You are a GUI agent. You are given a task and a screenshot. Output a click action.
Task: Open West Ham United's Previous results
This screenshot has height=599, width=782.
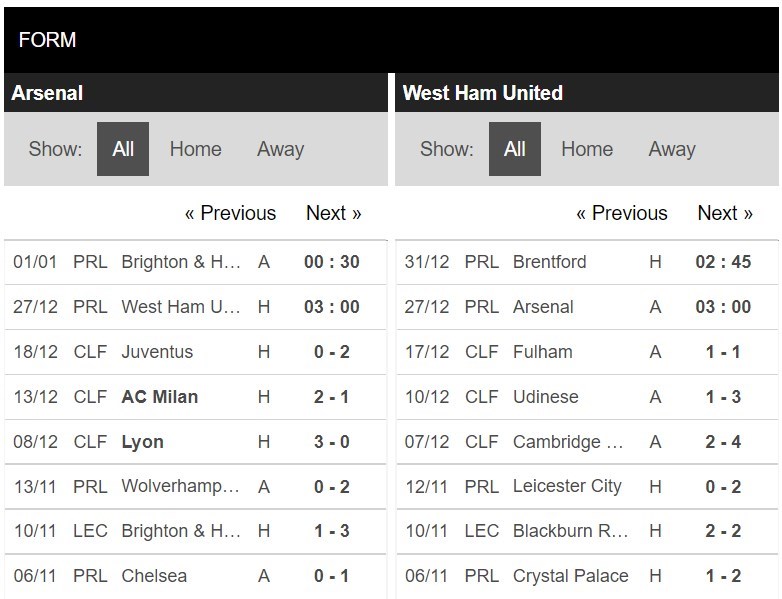[621, 213]
